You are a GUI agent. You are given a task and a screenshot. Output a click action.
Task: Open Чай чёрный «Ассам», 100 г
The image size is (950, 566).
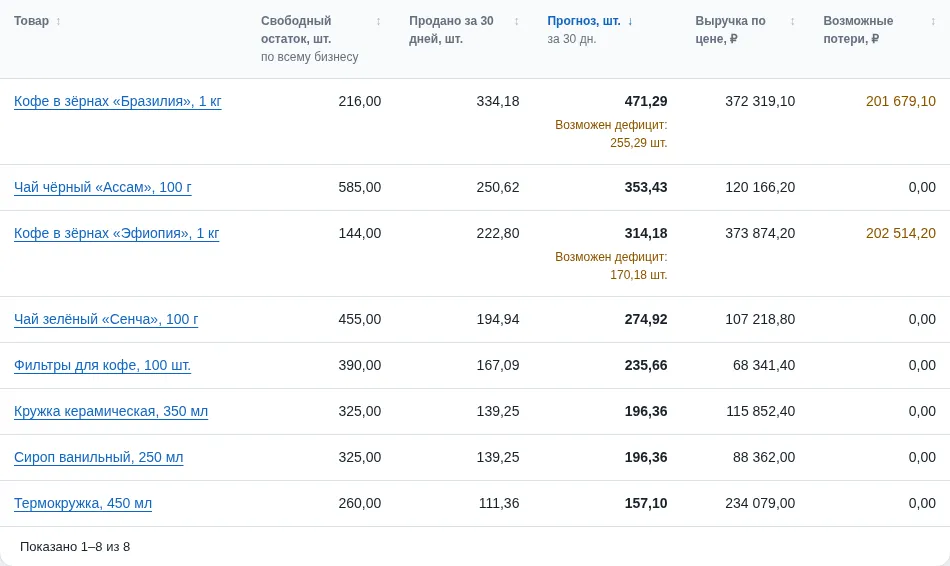[102, 187]
